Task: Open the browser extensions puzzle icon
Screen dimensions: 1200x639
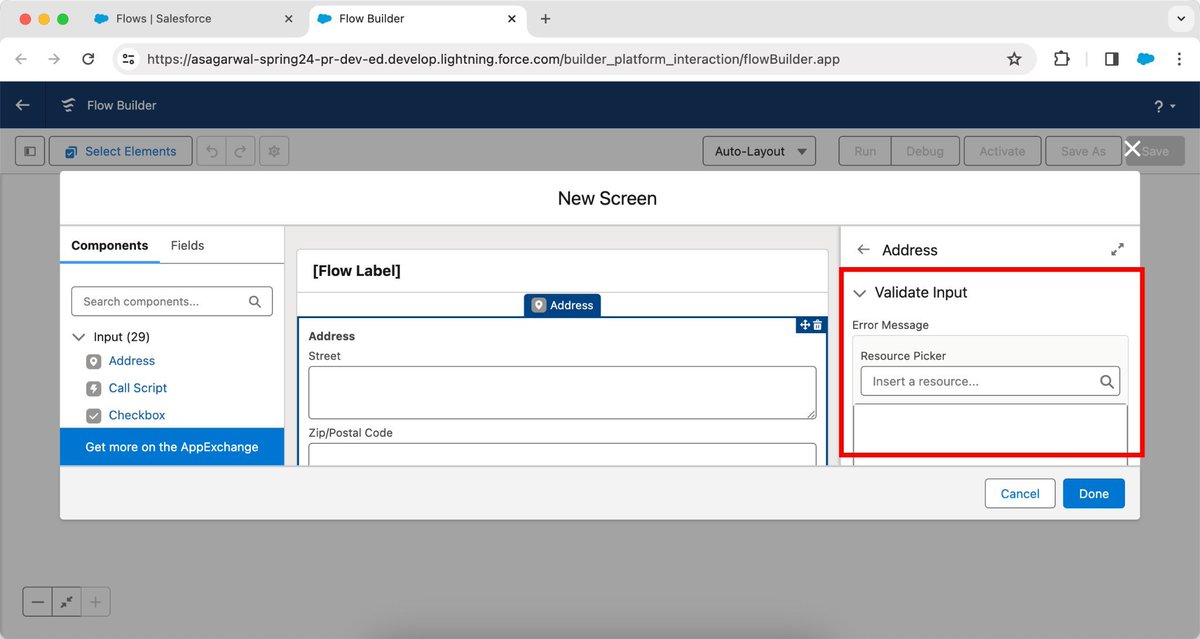Action: click(1062, 59)
